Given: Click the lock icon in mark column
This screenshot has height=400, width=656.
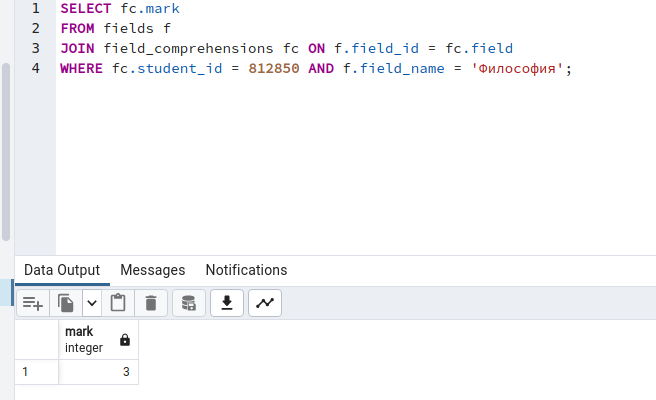Looking at the screenshot, I should coord(125,340).
